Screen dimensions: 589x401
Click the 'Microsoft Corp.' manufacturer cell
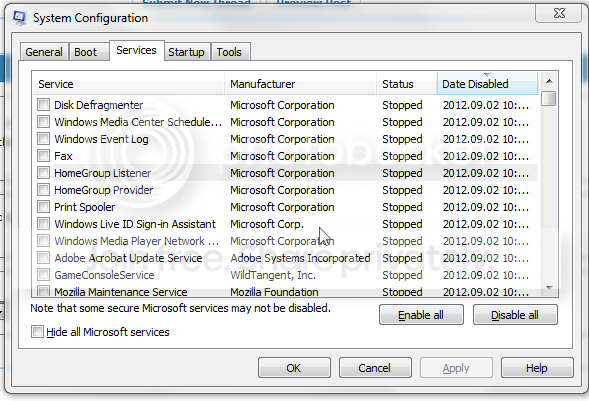tap(267, 224)
